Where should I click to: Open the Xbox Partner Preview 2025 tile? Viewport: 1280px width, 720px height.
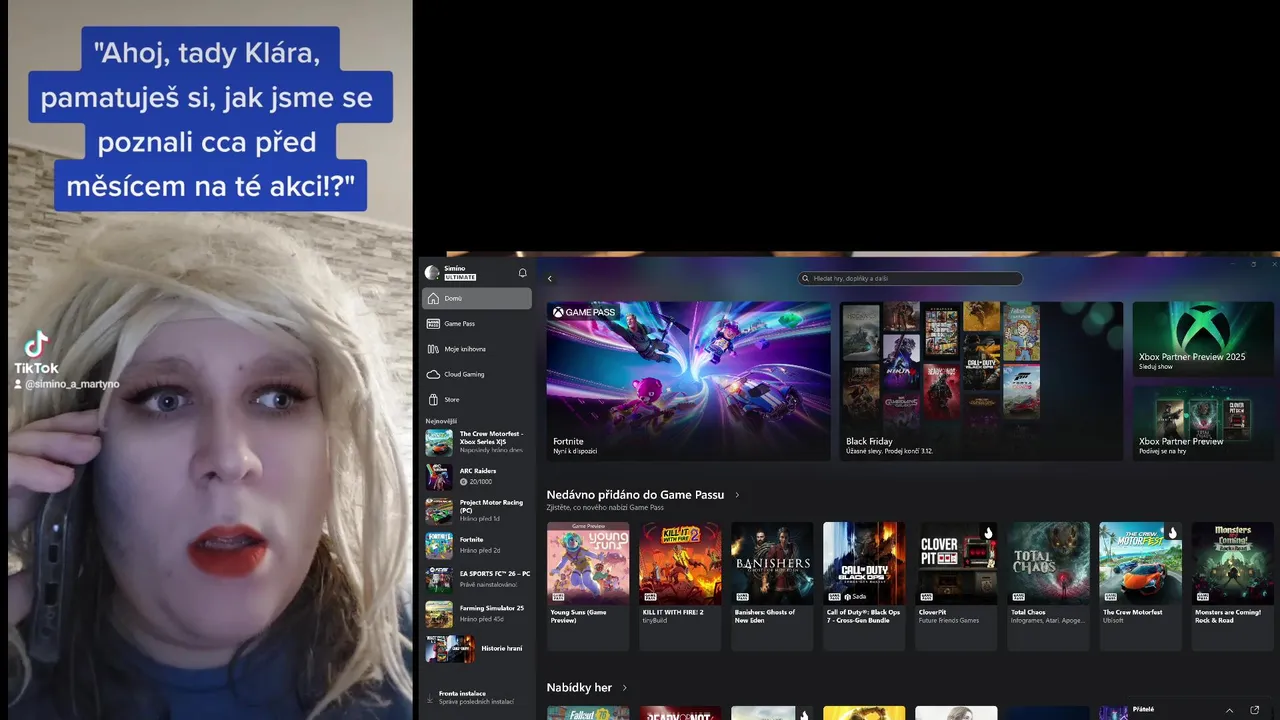pos(1204,340)
